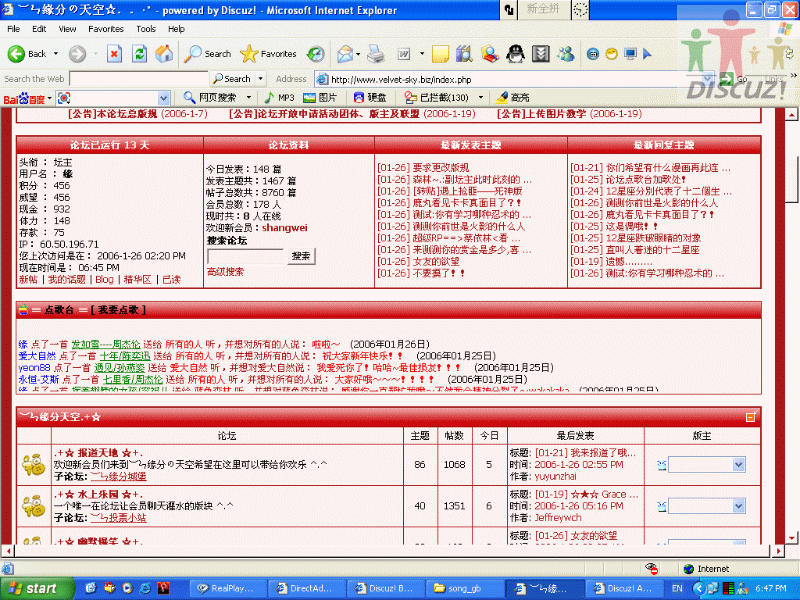Click the 搜索 forum search button
This screenshot has height=600, width=800.
click(301, 256)
